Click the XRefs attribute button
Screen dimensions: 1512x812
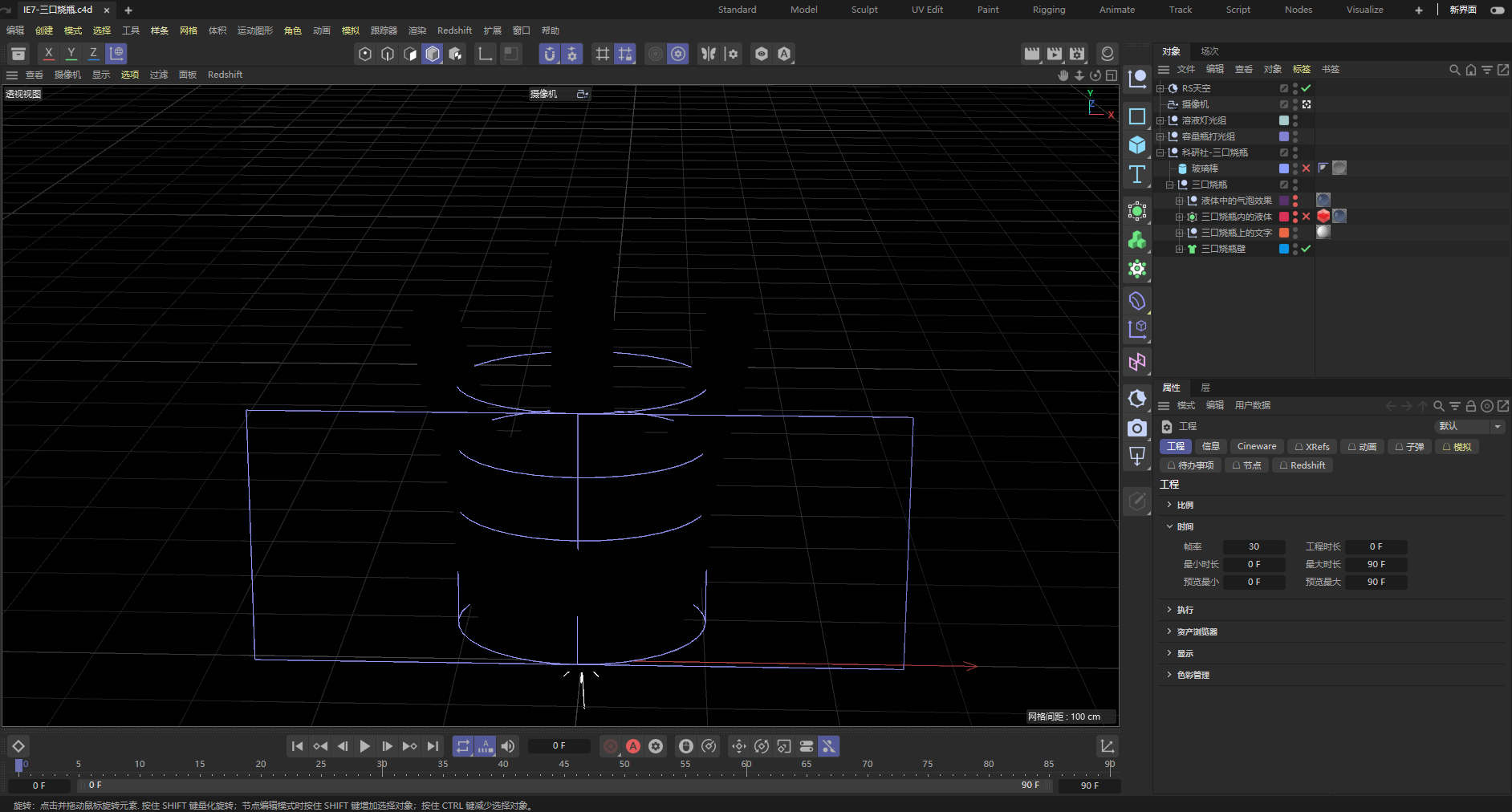(x=1312, y=447)
